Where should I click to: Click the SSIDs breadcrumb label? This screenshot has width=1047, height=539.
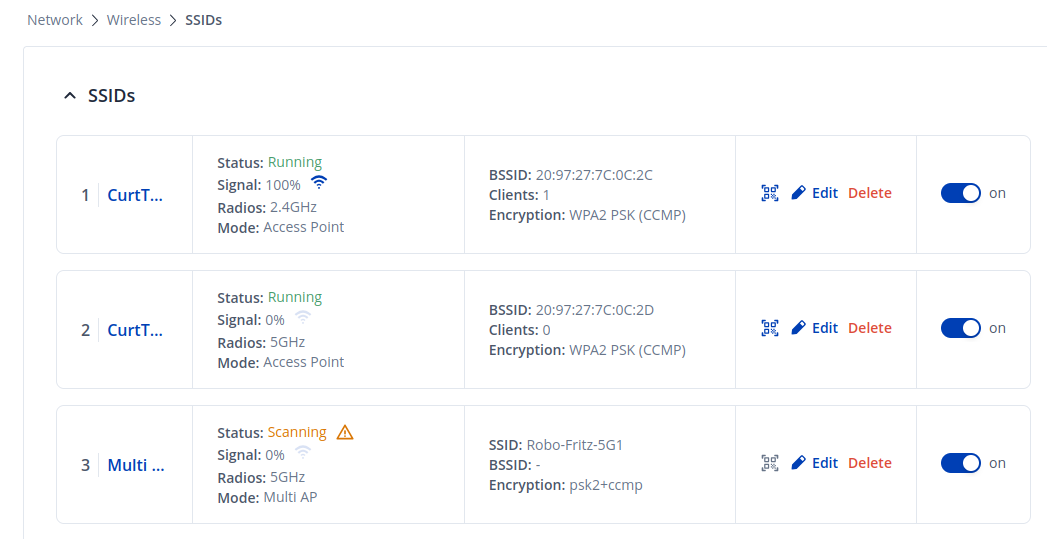tap(203, 20)
